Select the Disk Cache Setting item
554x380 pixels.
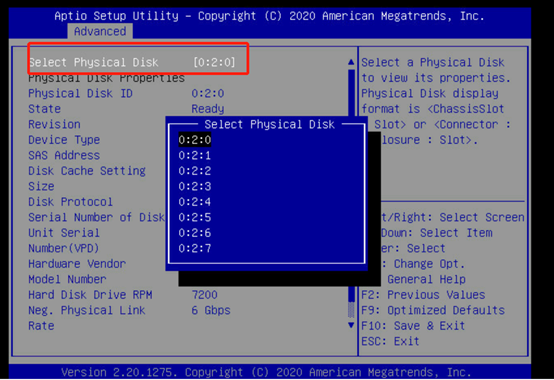click(87, 171)
